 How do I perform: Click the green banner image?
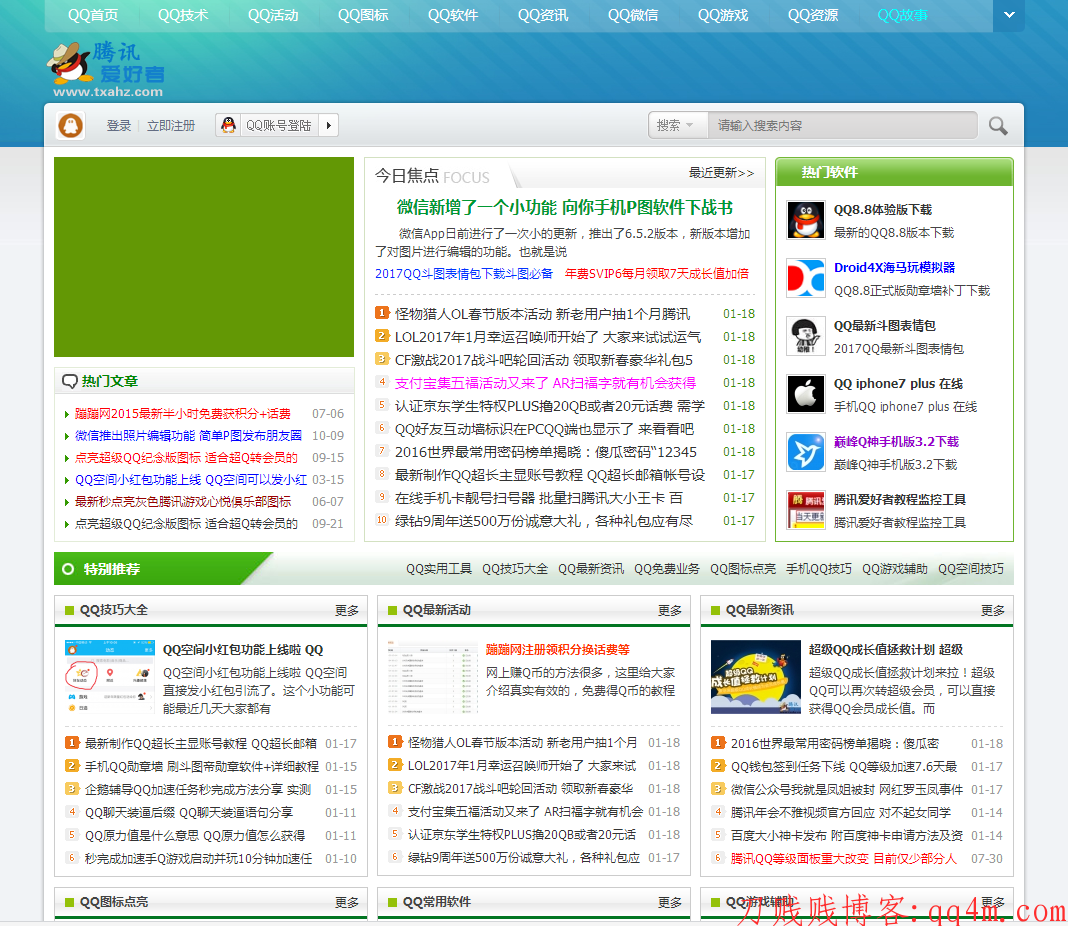[204, 257]
